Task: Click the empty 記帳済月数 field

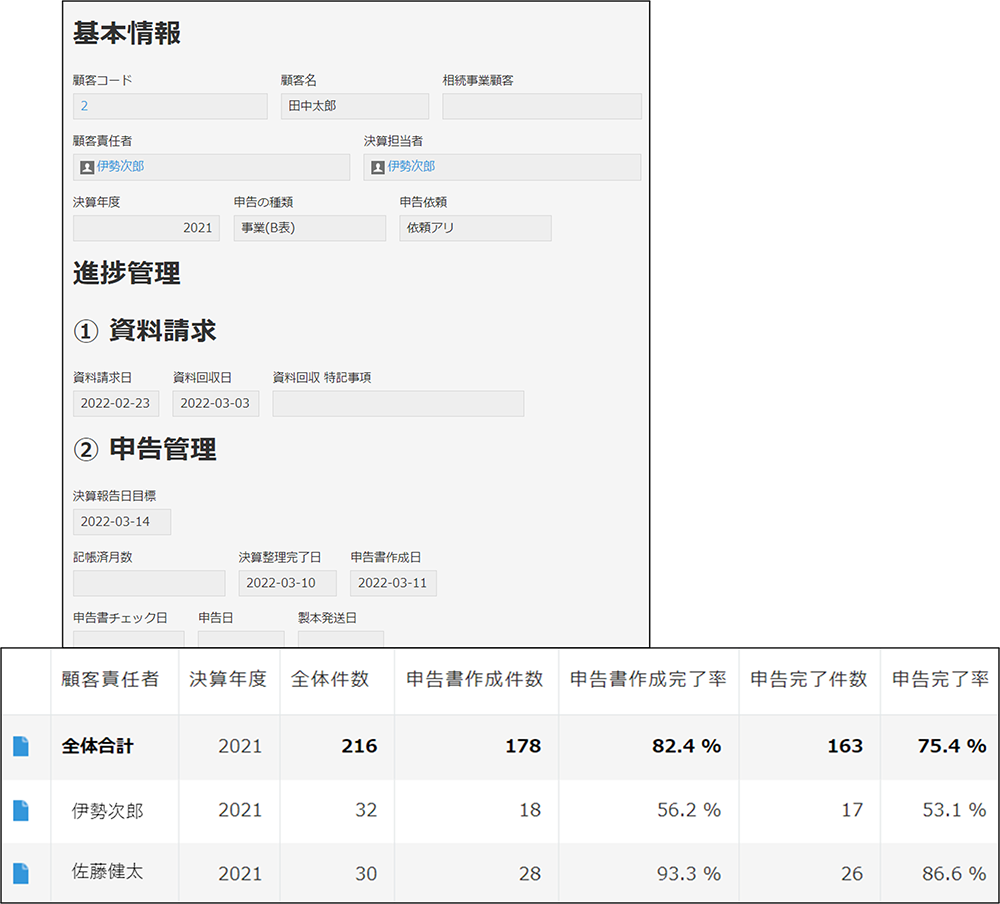Action: (x=149, y=583)
